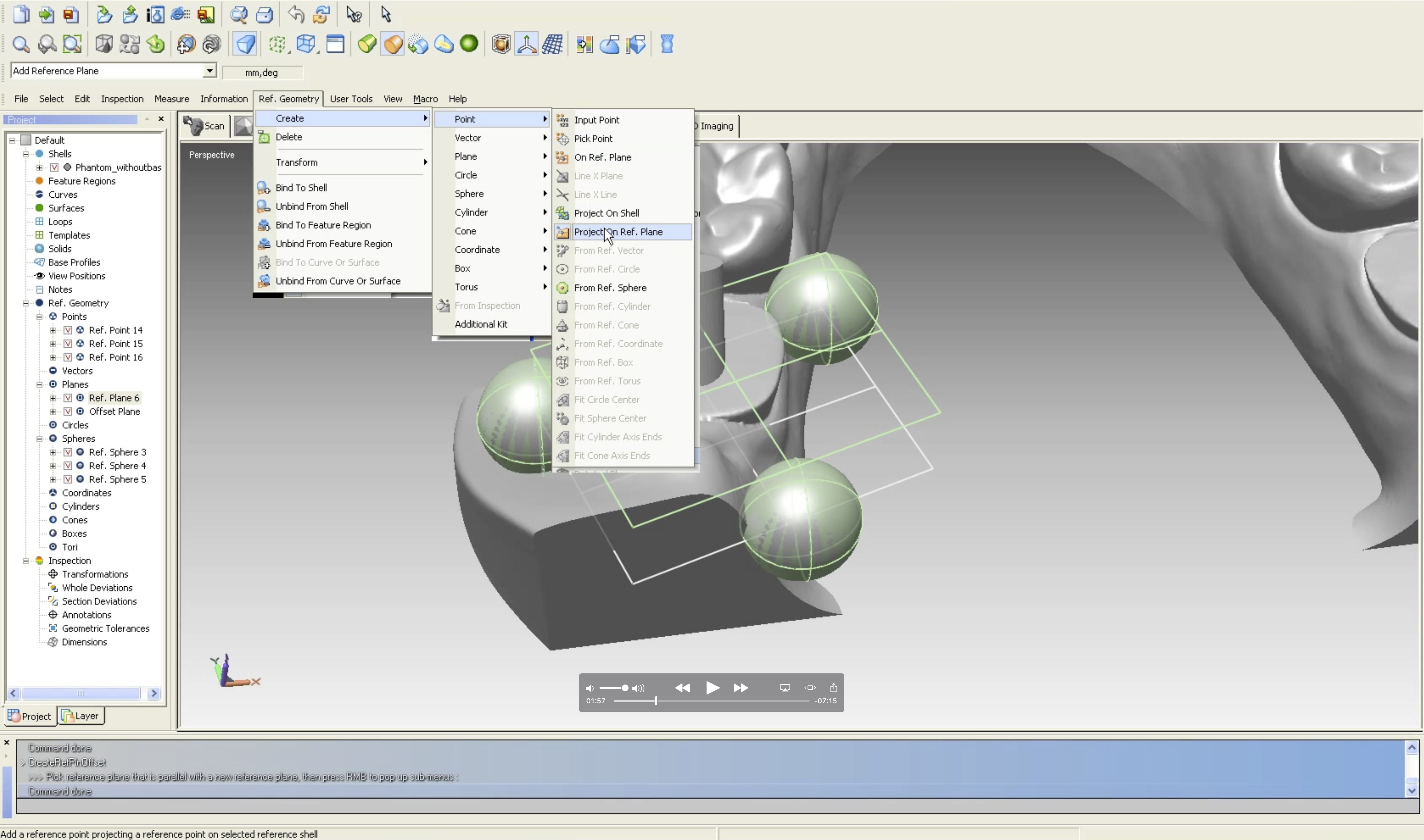Choose Project On Ref. Plane menu item
This screenshot has height=840, width=1424.
coord(618,232)
